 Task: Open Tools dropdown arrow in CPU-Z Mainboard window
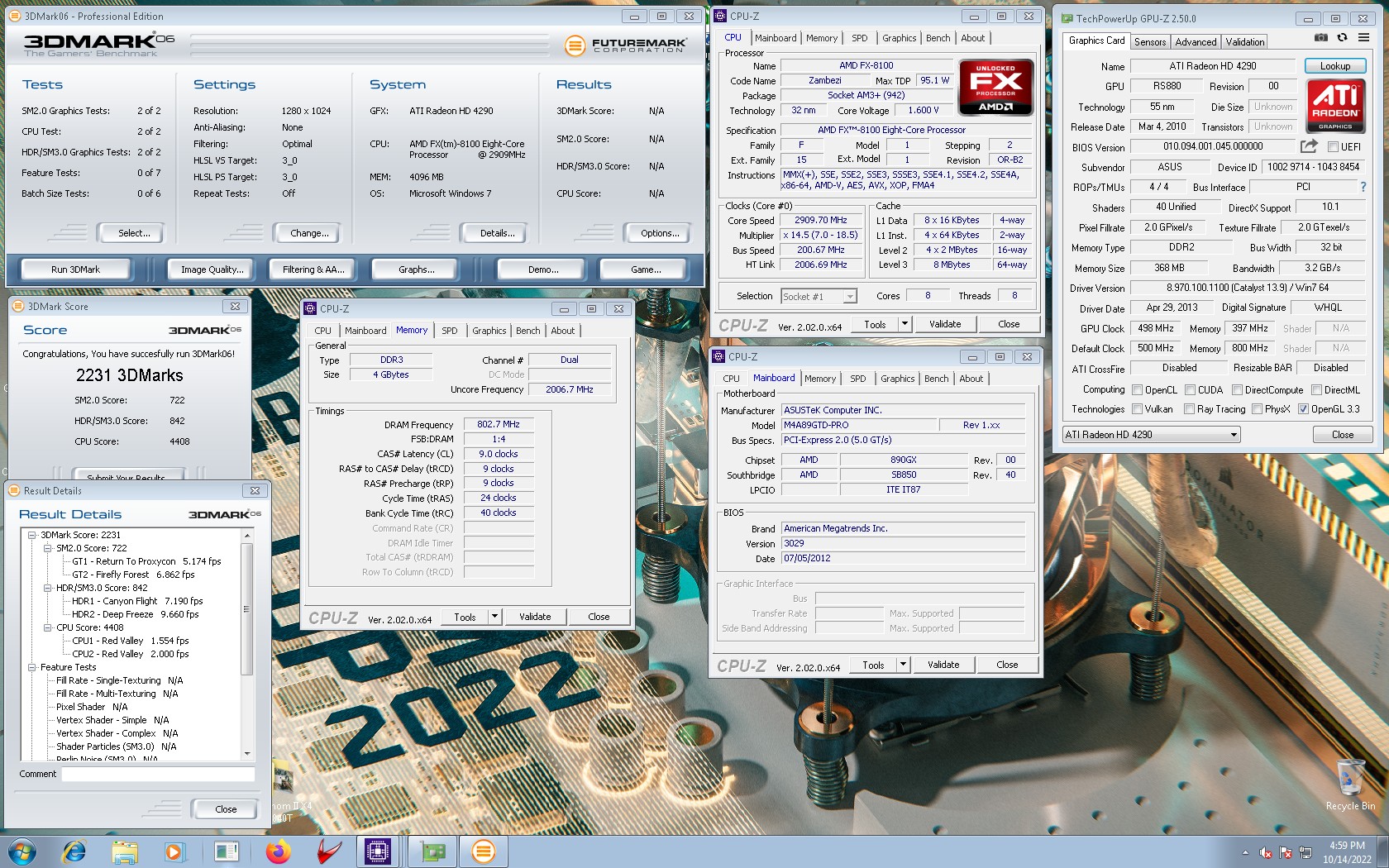(x=903, y=665)
